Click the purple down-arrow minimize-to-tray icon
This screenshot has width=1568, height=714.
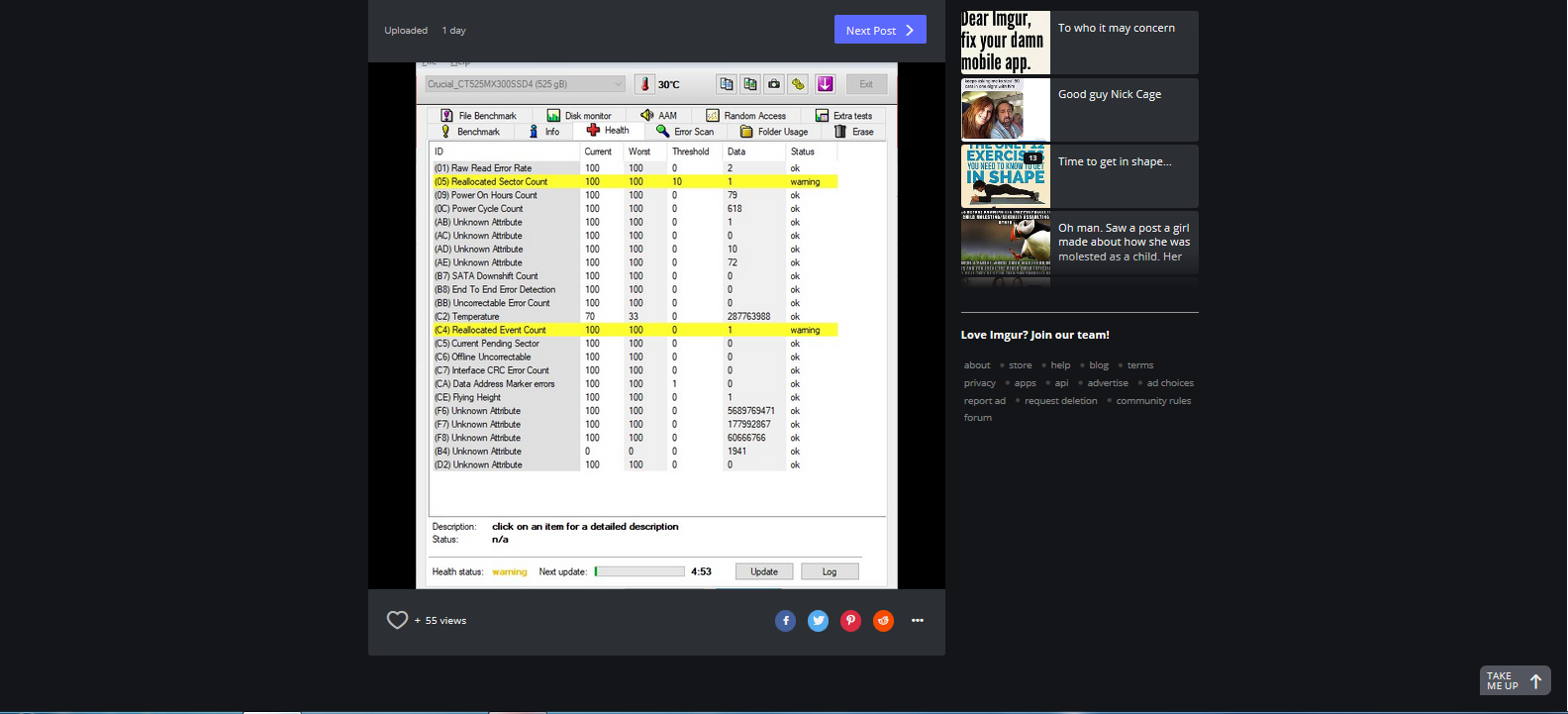[826, 84]
